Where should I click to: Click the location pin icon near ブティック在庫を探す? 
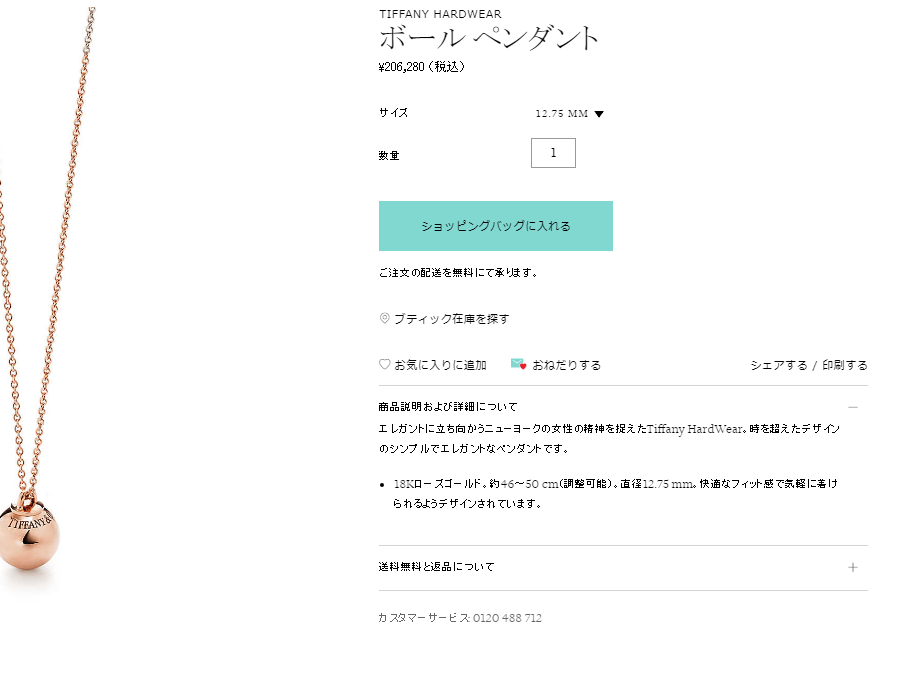pos(383,318)
